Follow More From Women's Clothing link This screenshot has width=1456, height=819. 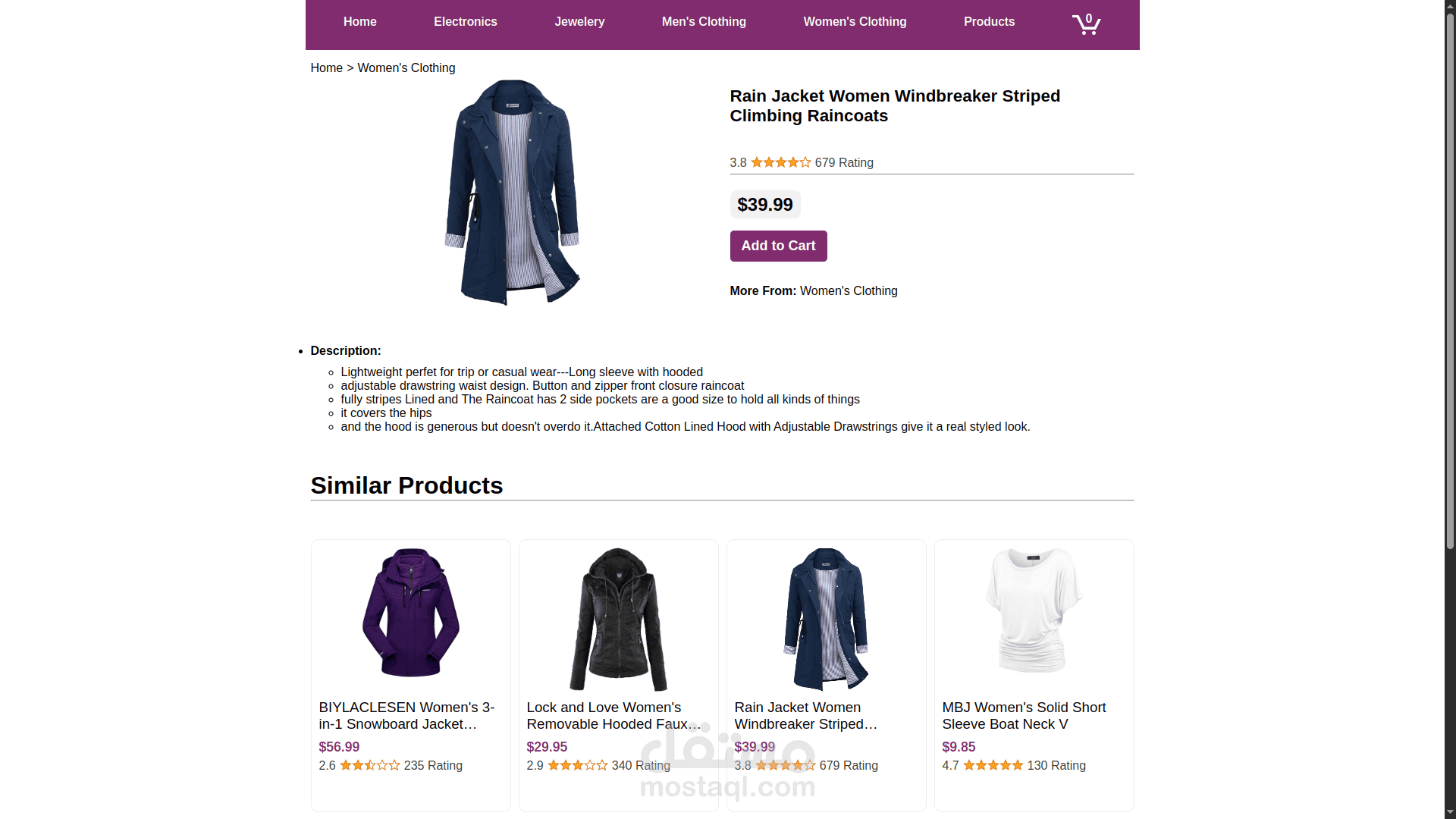pyautogui.click(x=849, y=291)
